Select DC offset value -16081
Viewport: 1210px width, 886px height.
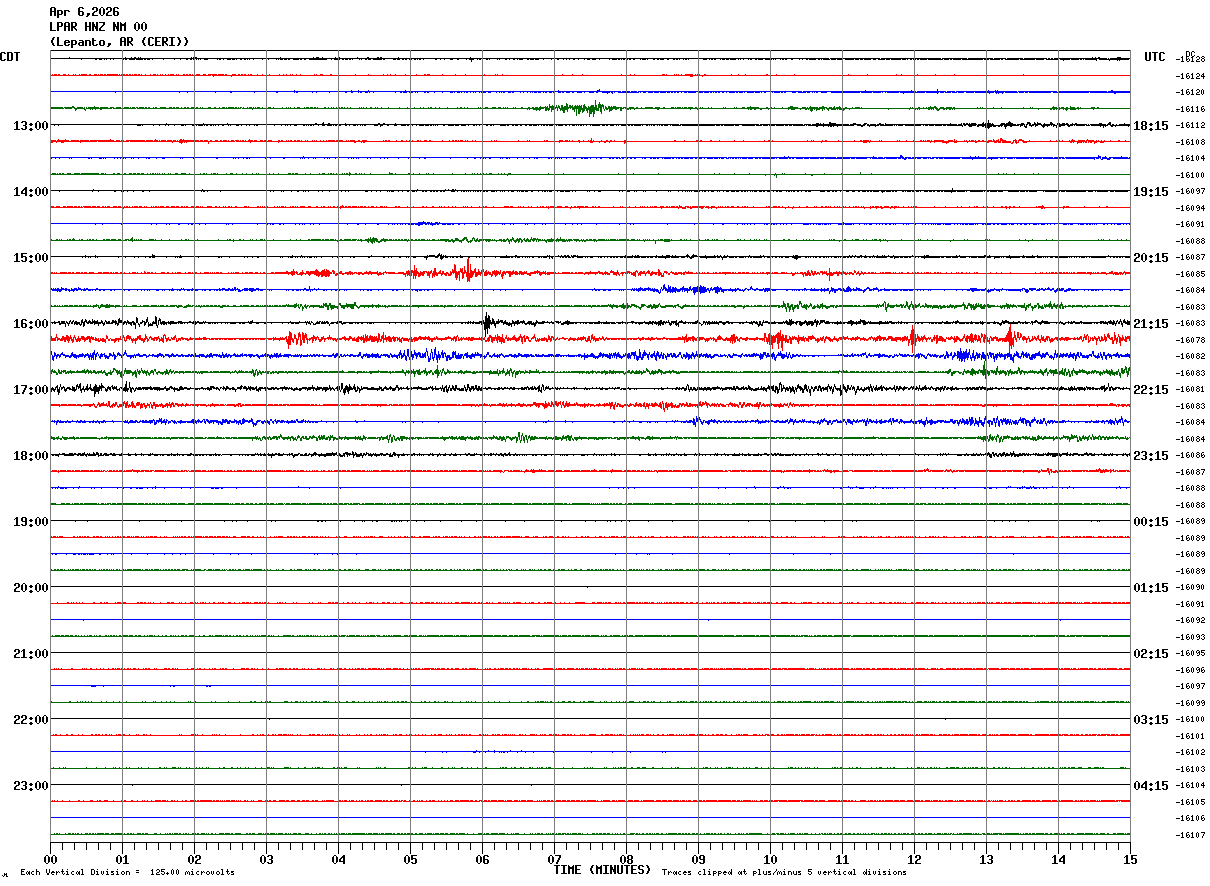click(1190, 389)
